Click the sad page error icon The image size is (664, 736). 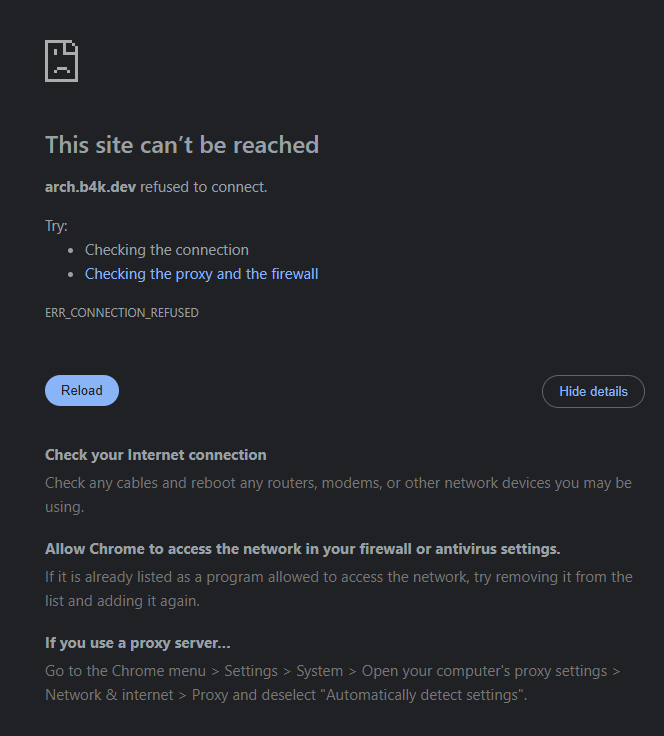[61, 61]
